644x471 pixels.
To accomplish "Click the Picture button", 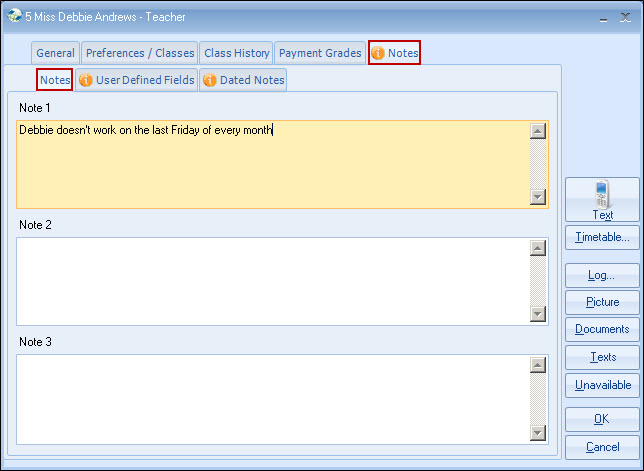I will [x=602, y=302].
